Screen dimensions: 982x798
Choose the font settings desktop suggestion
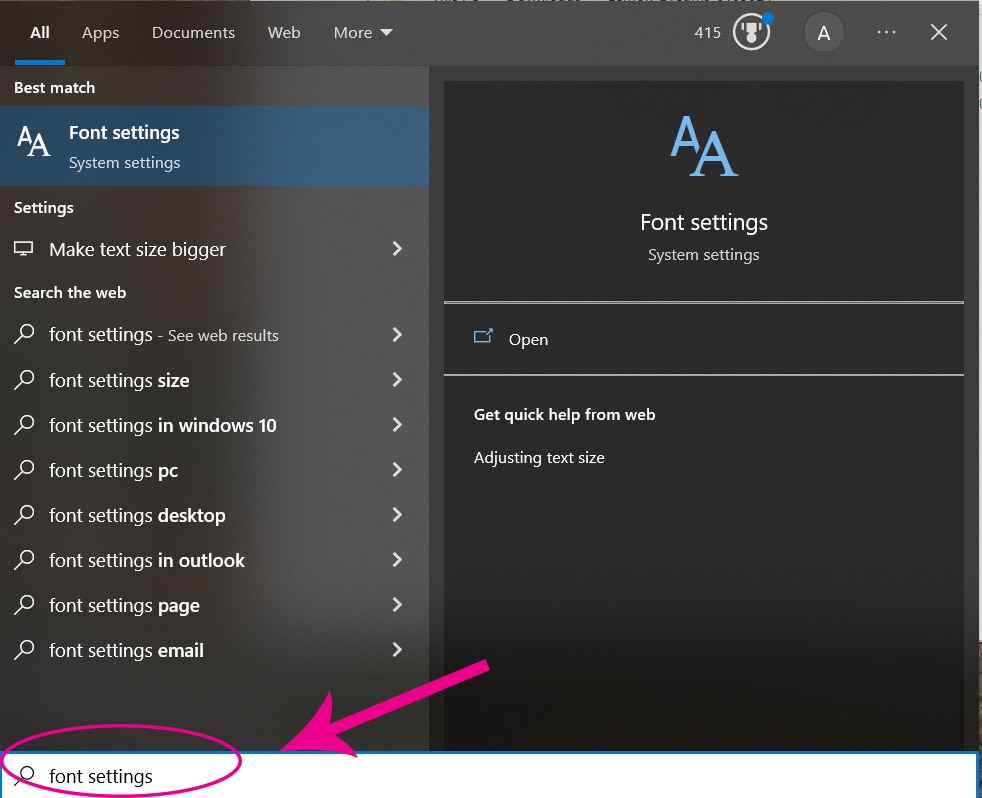click(x=214, y=515)
